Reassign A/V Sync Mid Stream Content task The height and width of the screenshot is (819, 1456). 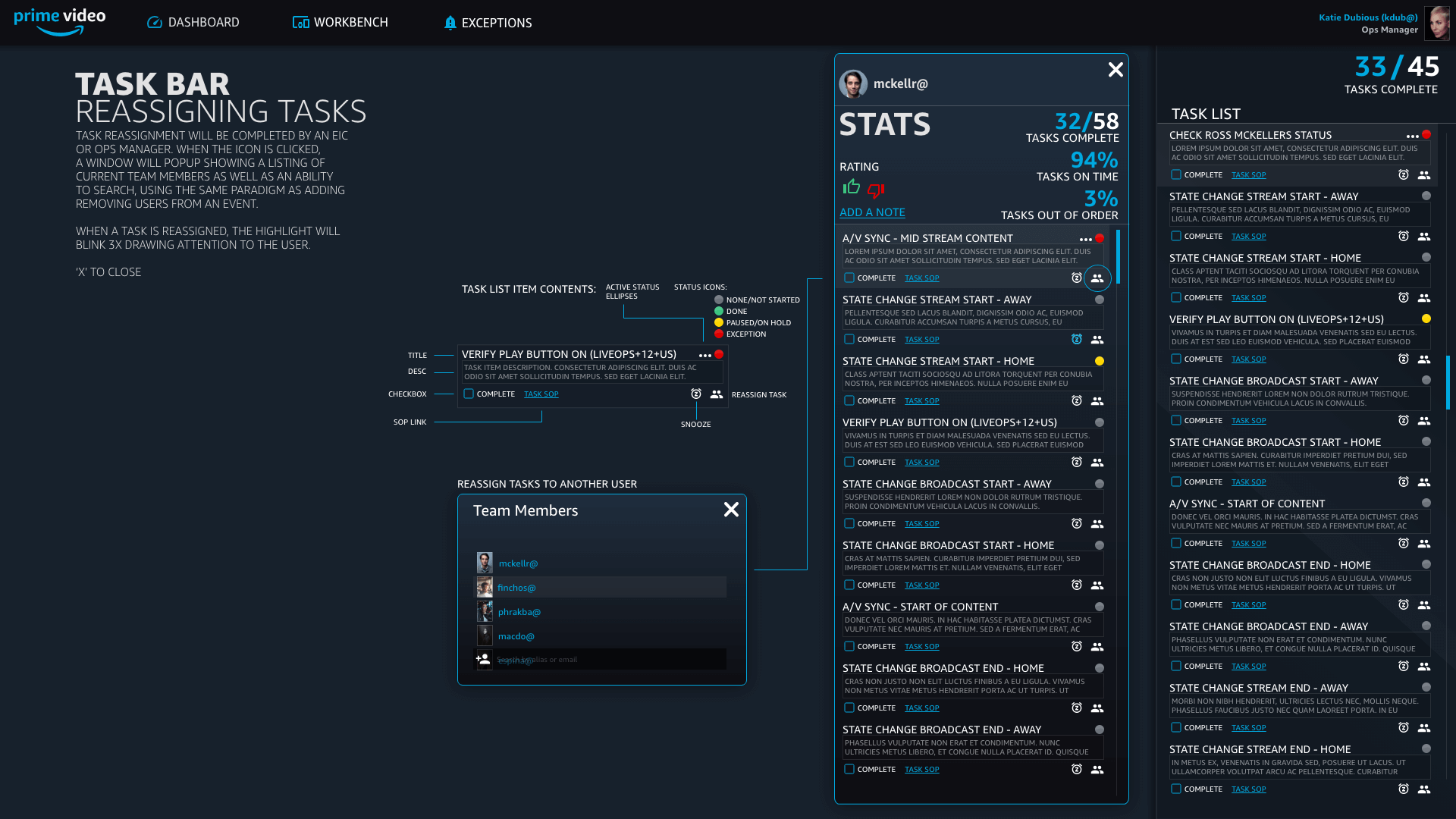click(x=1097, y=278)
